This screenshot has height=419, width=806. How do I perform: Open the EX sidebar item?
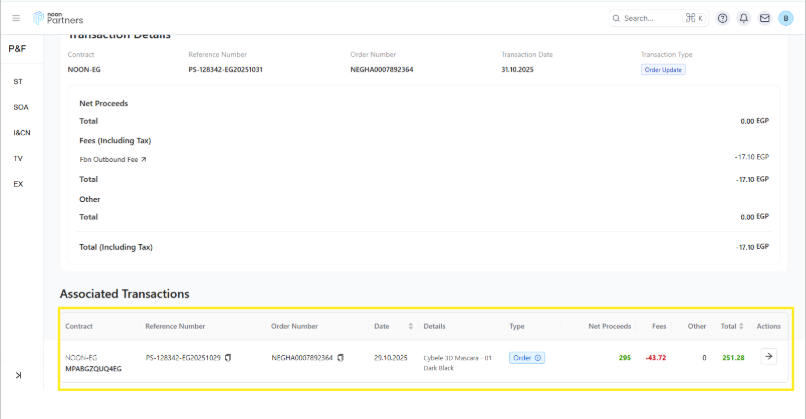18,184
